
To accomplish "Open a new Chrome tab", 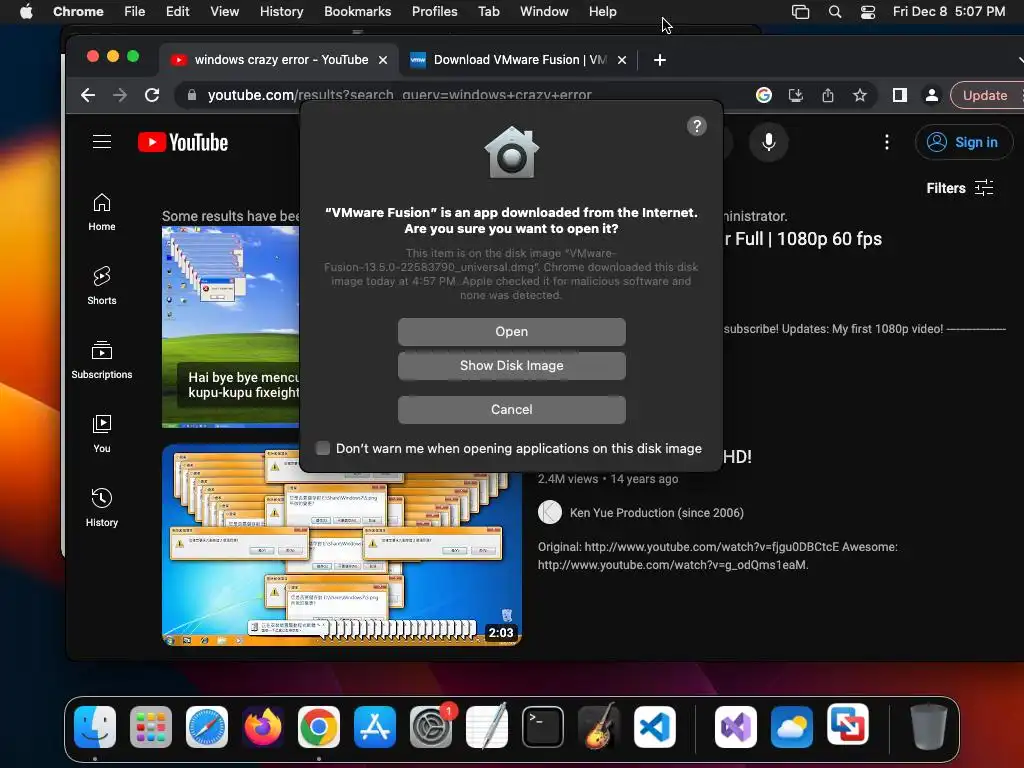I will click(x=660, y=60).
